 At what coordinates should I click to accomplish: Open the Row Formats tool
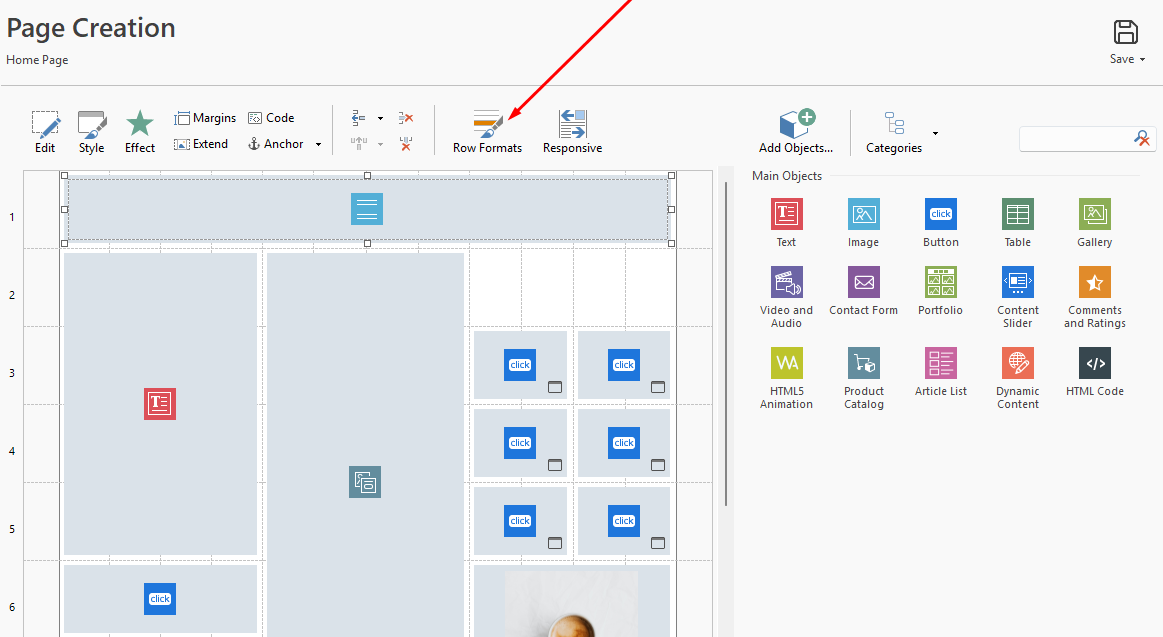[487, 132]
